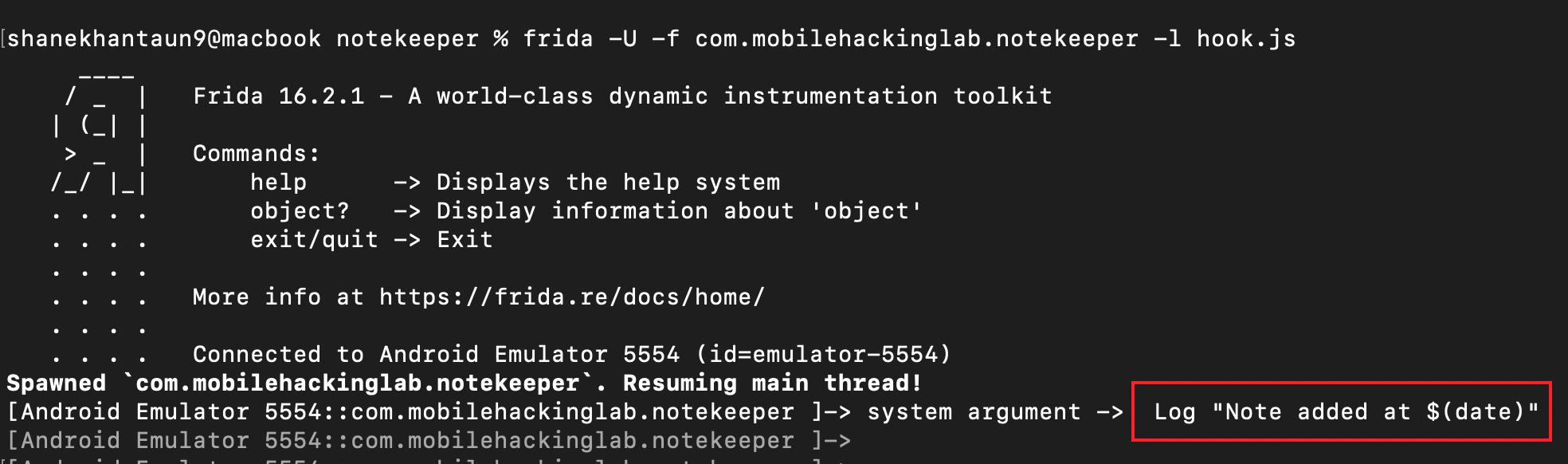Click the 'help' command entry
The image size is (1568, 464).
(278, 183)
